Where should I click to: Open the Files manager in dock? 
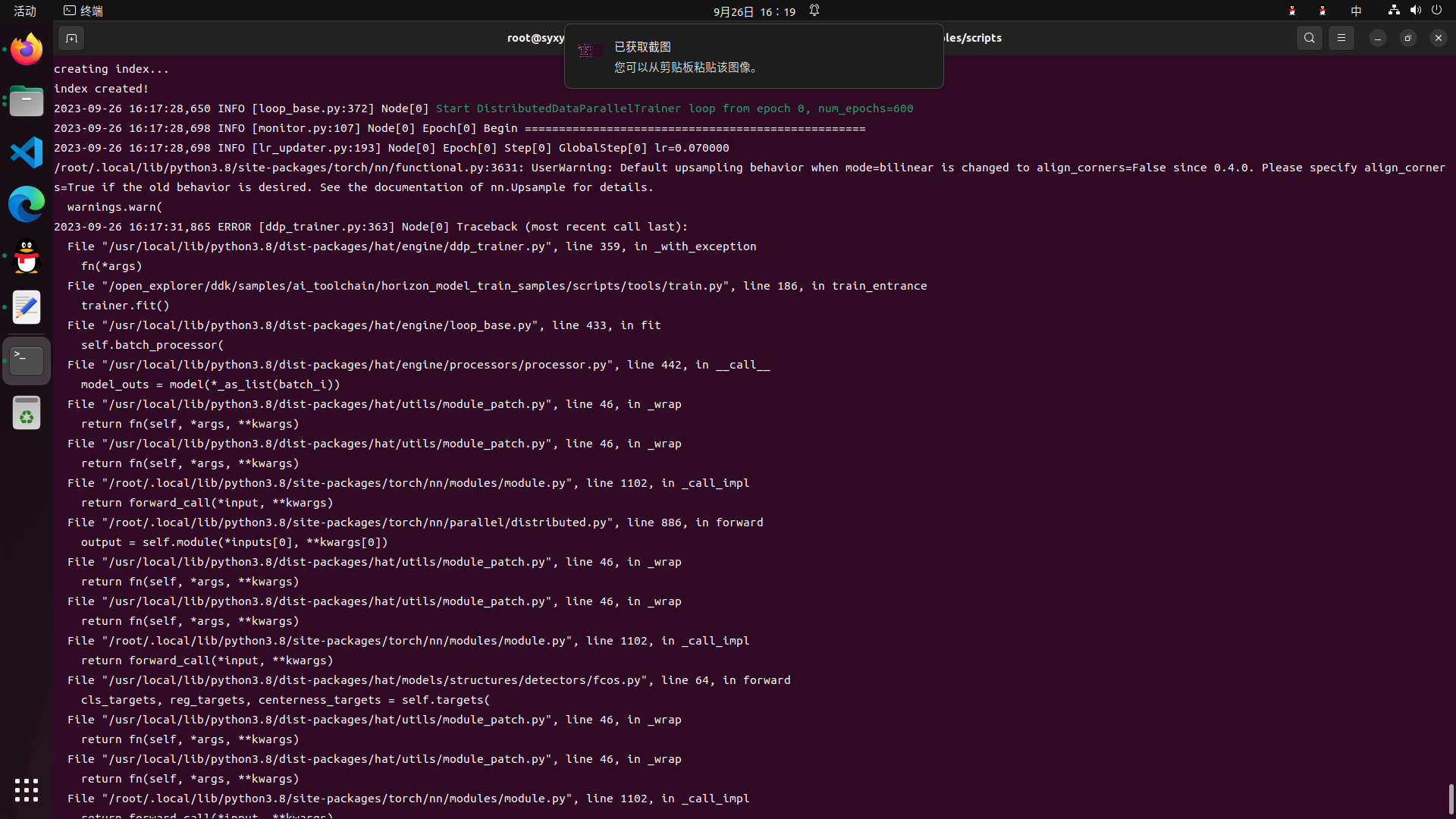click(27, 101)
